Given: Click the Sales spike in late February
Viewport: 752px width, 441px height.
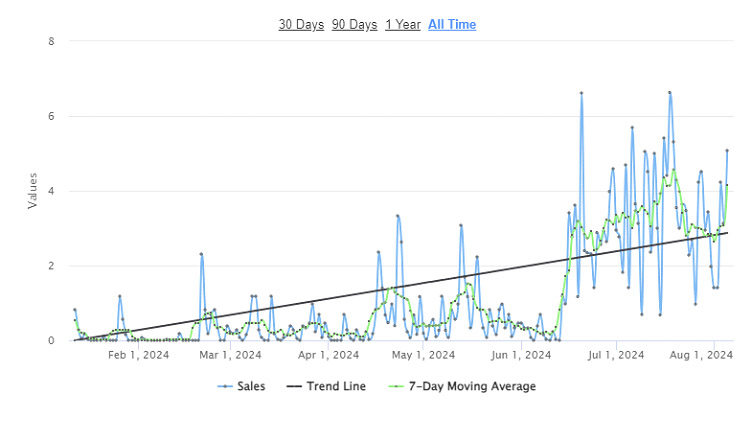Looking at the screenshot, I should tap(201, 254).
